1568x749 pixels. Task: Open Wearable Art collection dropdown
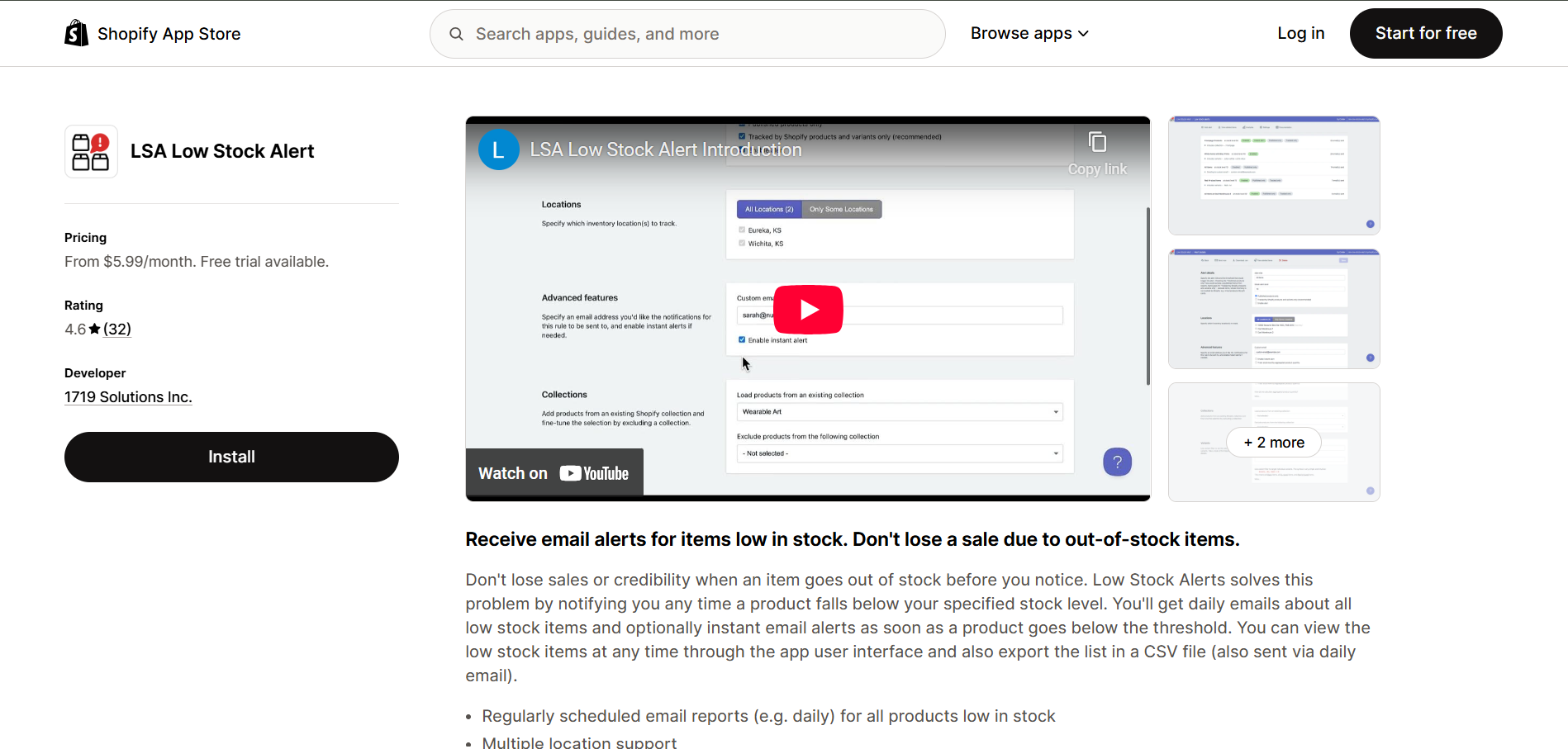coord(900,412)
